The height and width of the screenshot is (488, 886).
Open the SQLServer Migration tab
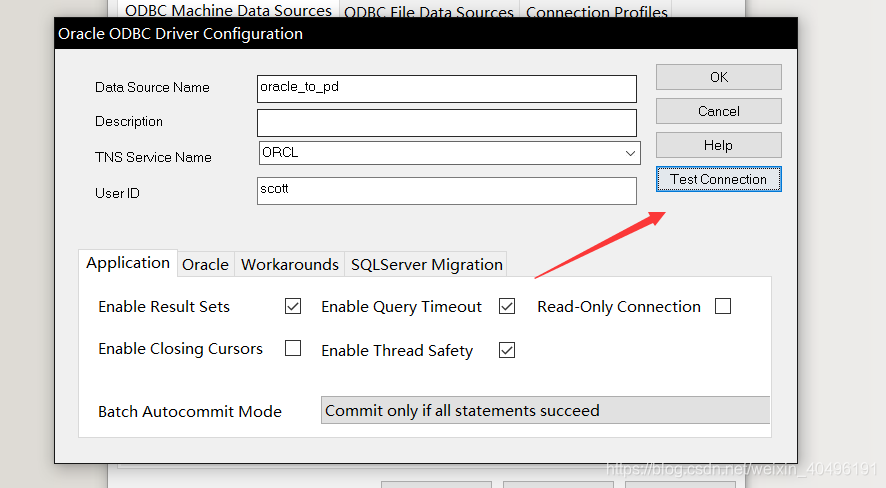(x=427, y=264)
